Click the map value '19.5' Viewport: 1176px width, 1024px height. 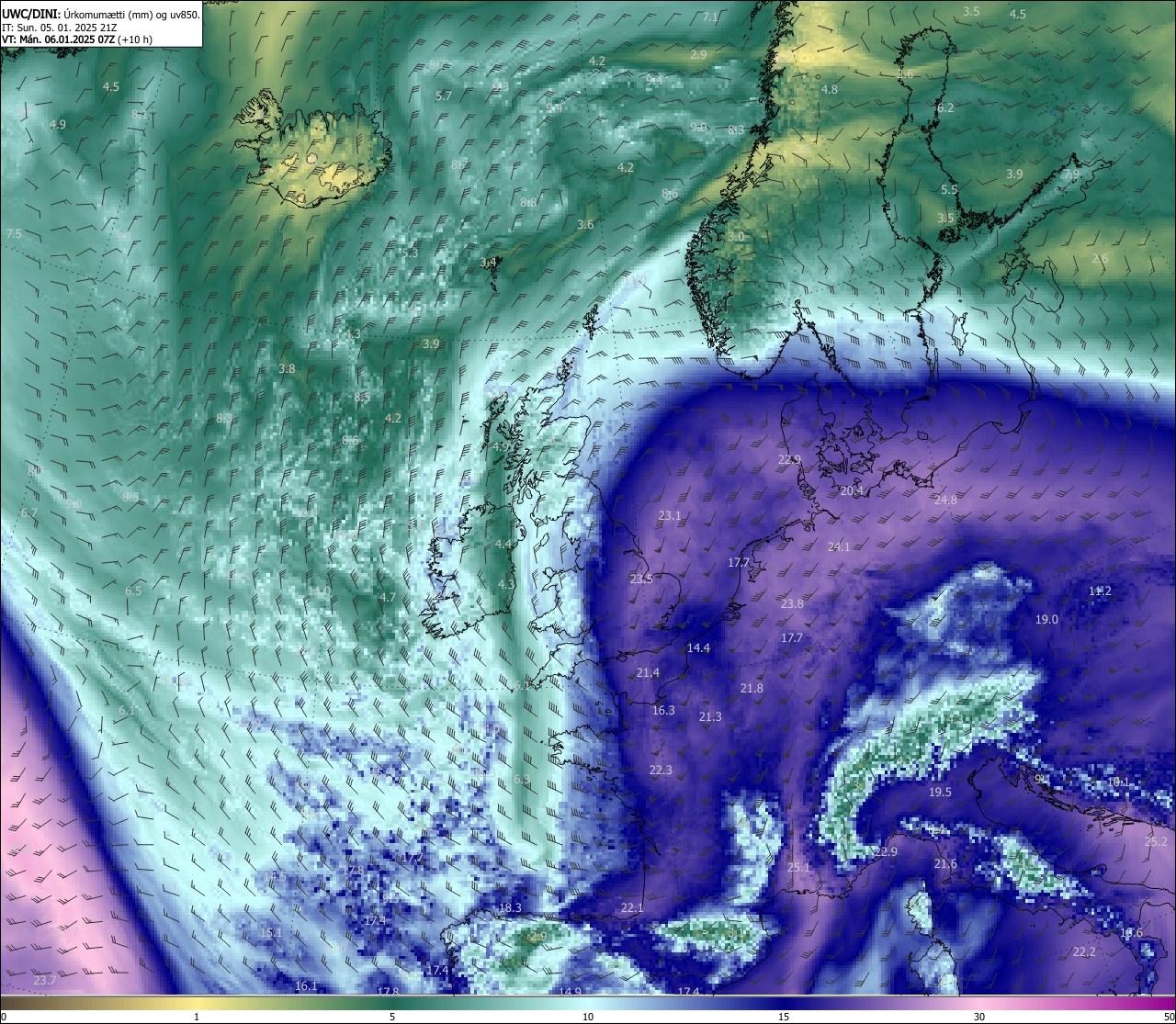940,793
